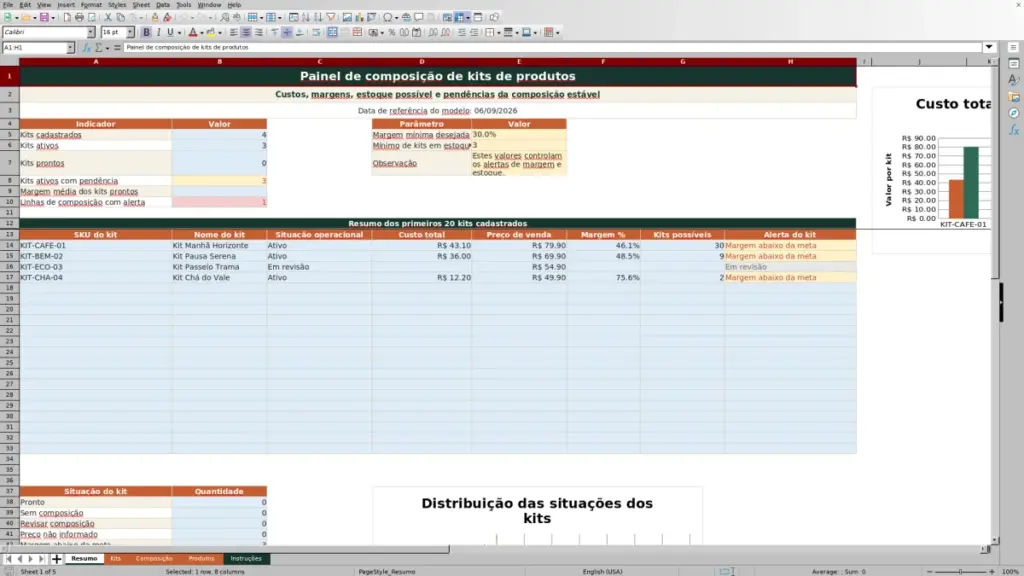The height and width of the screenshot is (576, 1024).
Task: Click the Insert Chart icon
Action: (x=359, y=18)
